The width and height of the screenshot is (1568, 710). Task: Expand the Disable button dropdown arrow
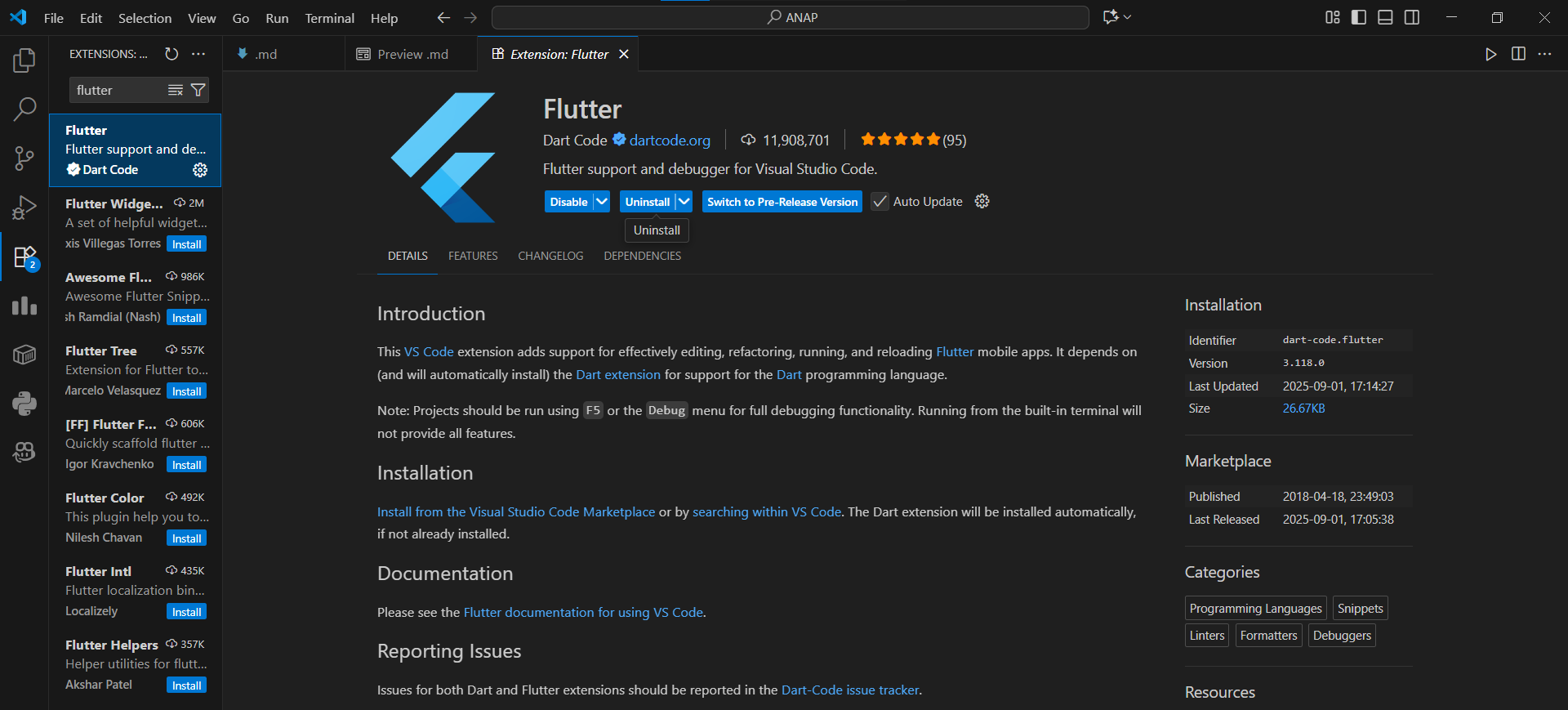(x=602, y=202)
